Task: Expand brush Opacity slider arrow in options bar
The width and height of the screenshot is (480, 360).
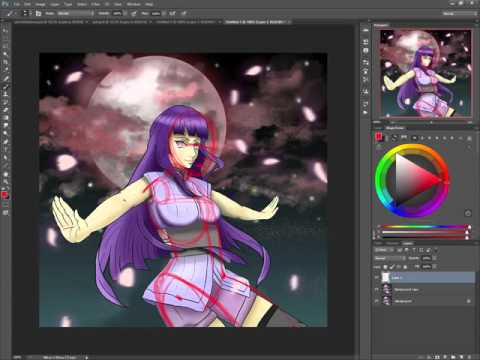Action: coord(125,13)
